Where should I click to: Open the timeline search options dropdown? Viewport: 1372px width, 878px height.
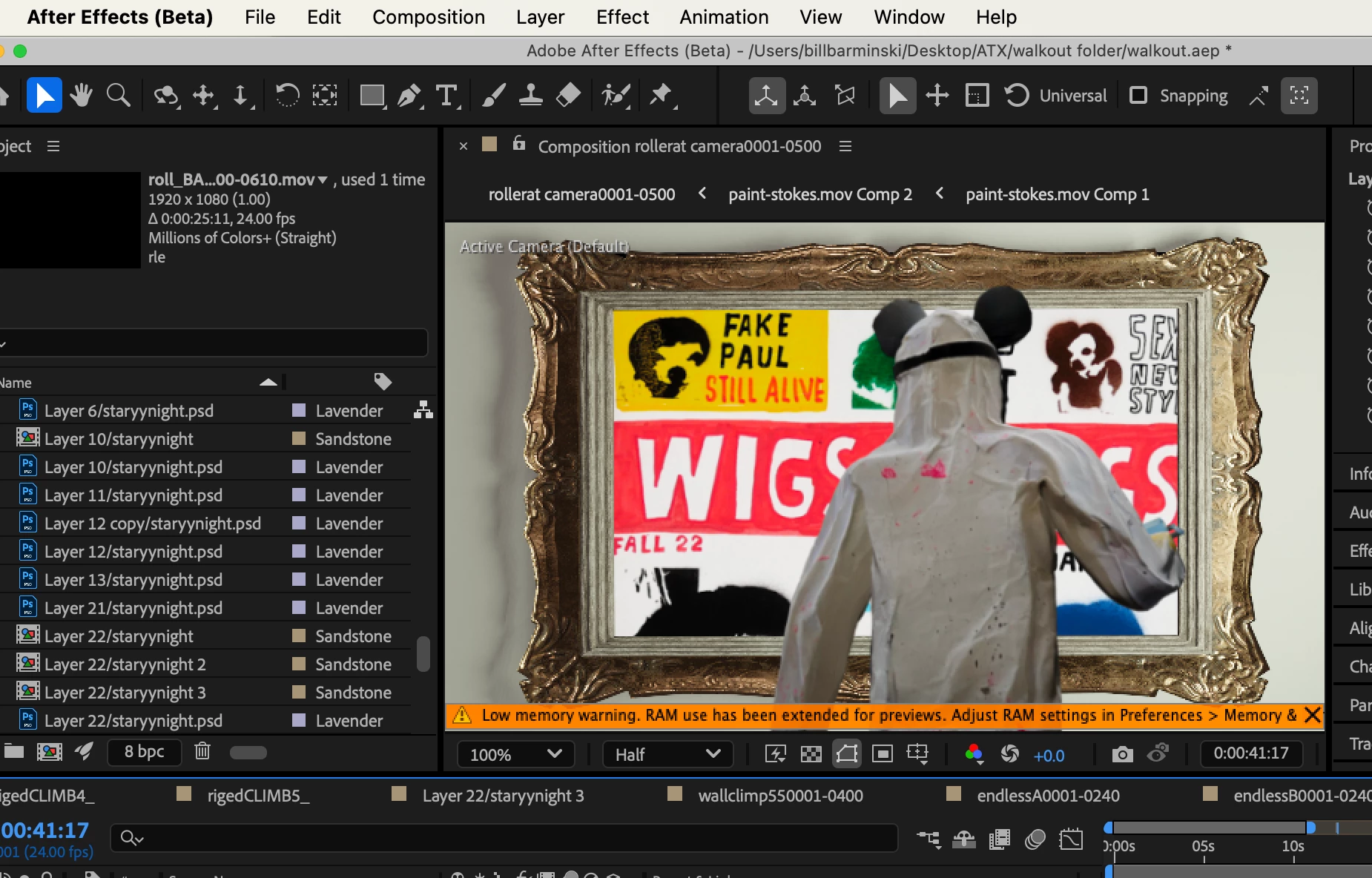pos(132,838)
